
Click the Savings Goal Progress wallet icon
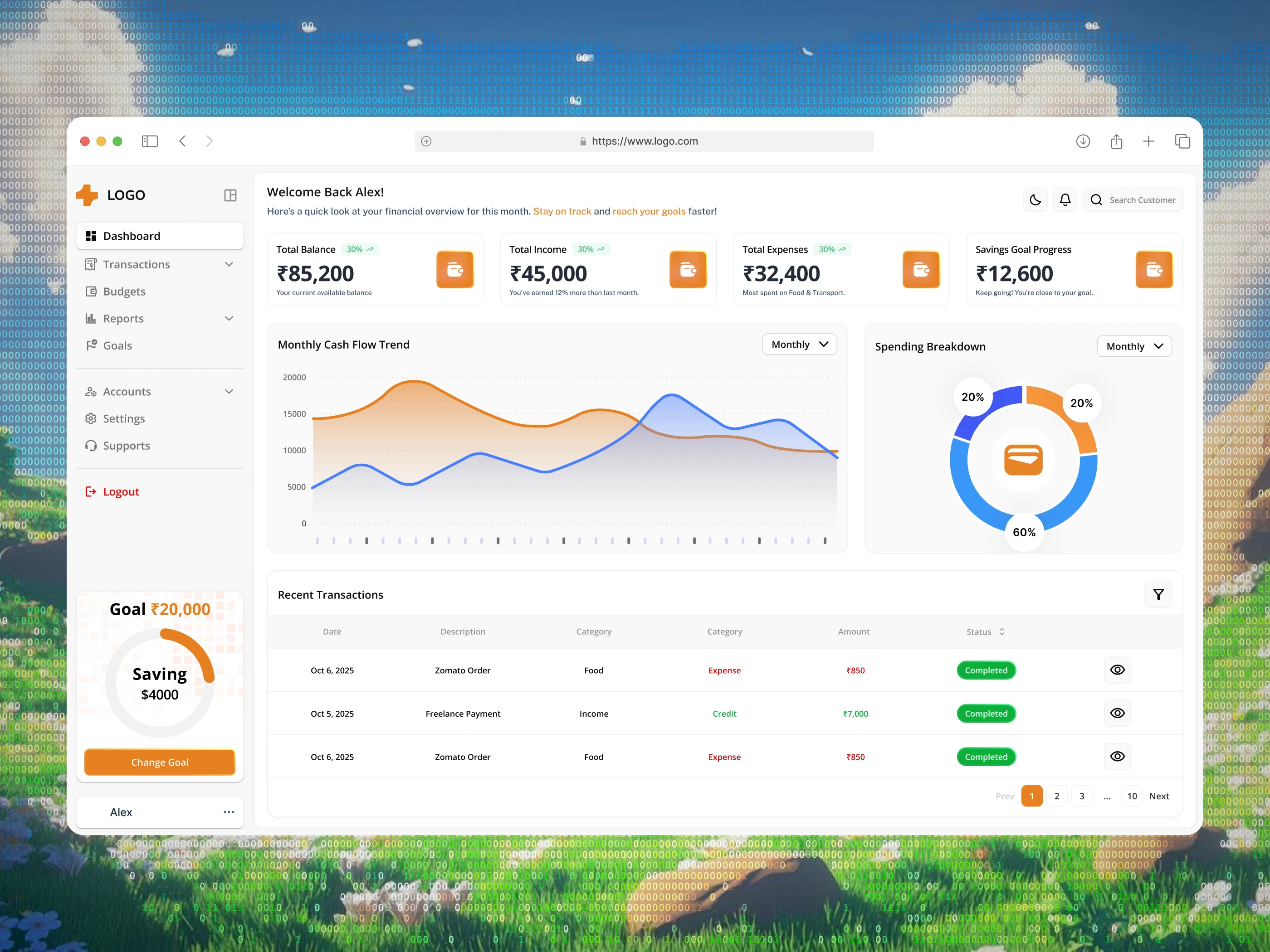pos(1154,269)
